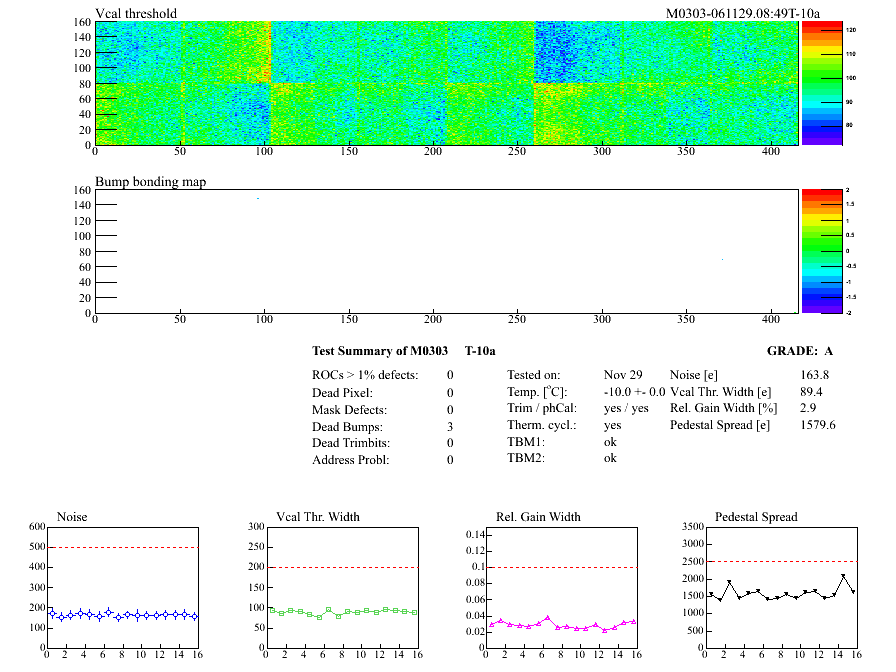Image resolution: width=896 pixels, height=672 pixels.
Task: Select the Temp value -10.0 +- 0.0
Action: 634,392
